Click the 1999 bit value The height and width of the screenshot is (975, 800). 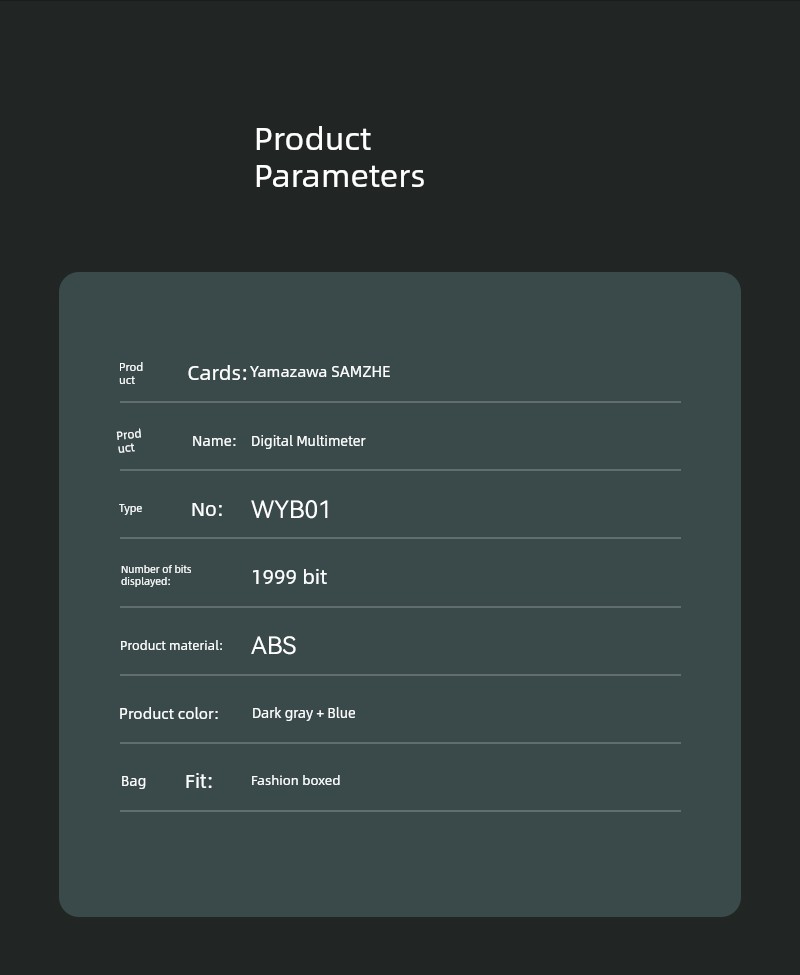pyautogui.click(x=290, y=577)
